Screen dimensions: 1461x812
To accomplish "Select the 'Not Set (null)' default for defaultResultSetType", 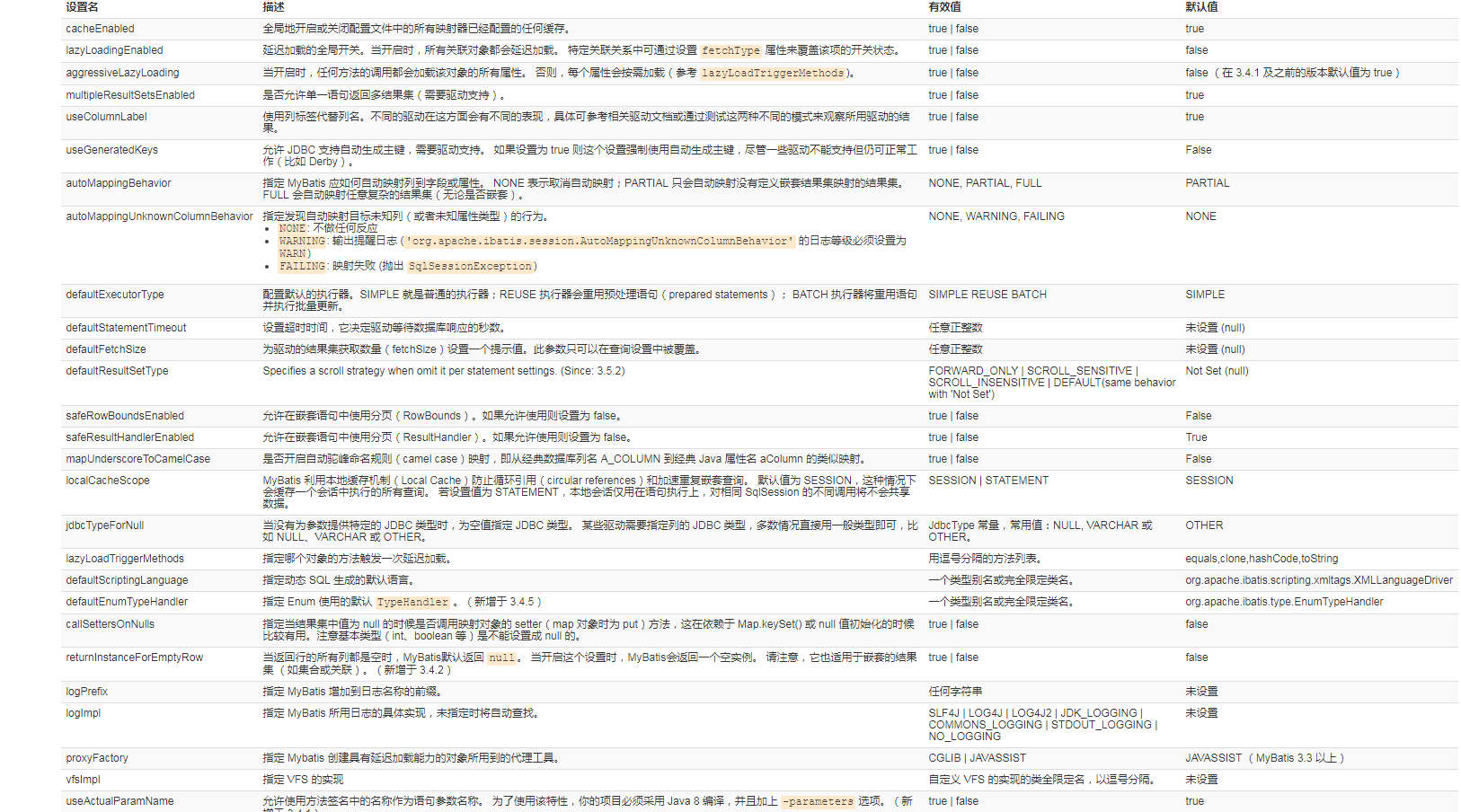I will pos(1217,371).
